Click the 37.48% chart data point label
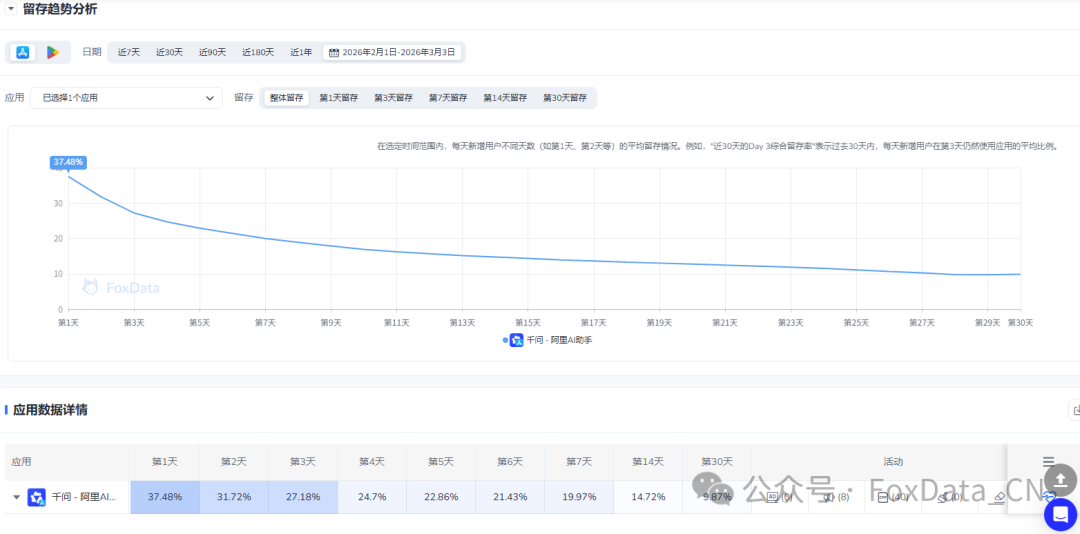 (x=68, y=162)
